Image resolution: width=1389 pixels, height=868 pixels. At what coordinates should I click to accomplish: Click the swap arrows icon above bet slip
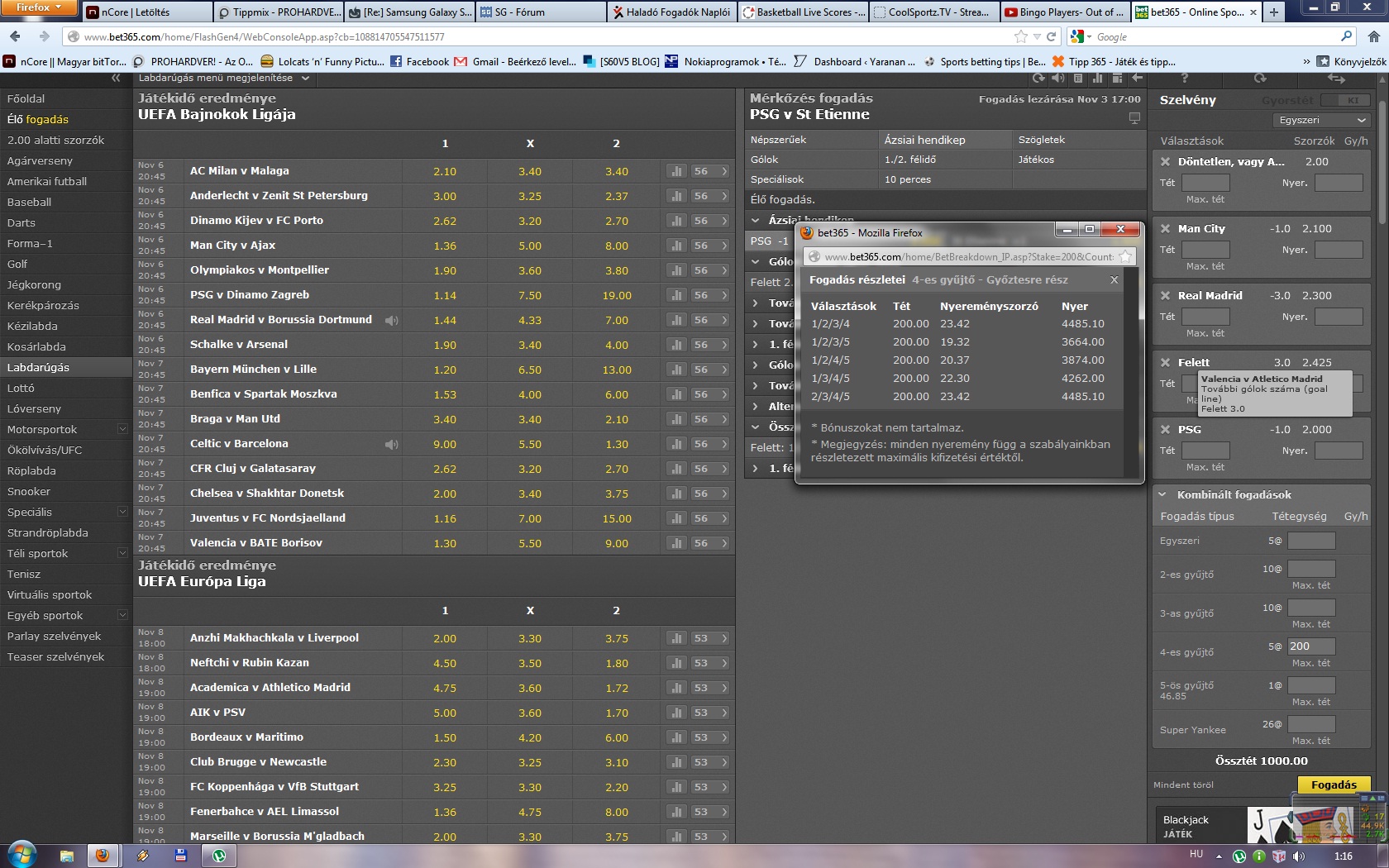[1336, 78]
